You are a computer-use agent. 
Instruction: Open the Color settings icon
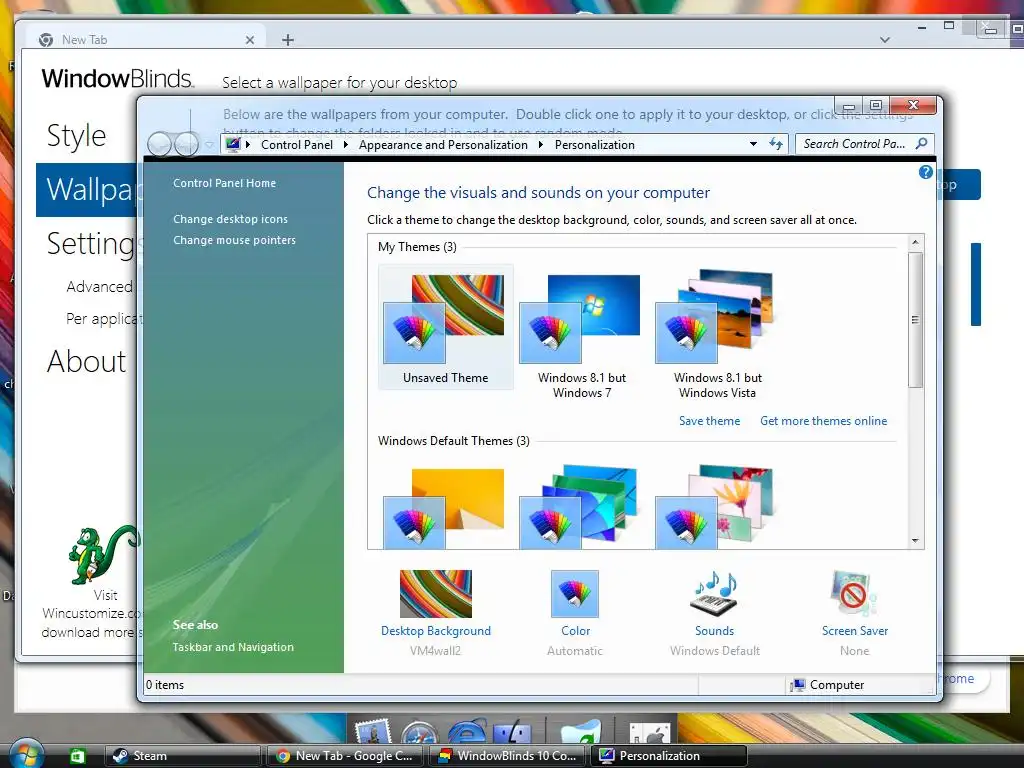pyautogui.click(x=575, y=594)
